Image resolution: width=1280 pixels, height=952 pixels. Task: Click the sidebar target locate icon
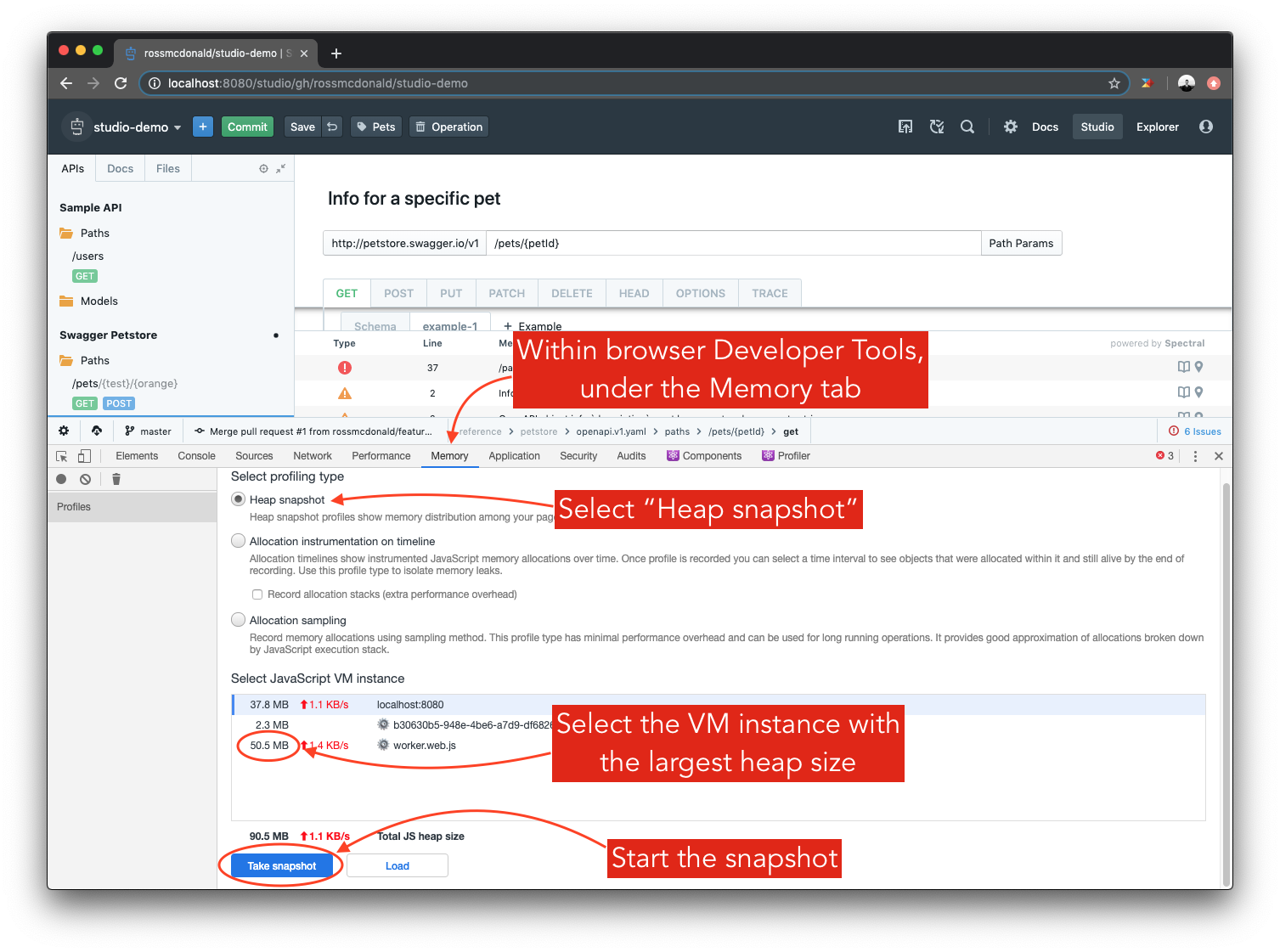point(263,168)
